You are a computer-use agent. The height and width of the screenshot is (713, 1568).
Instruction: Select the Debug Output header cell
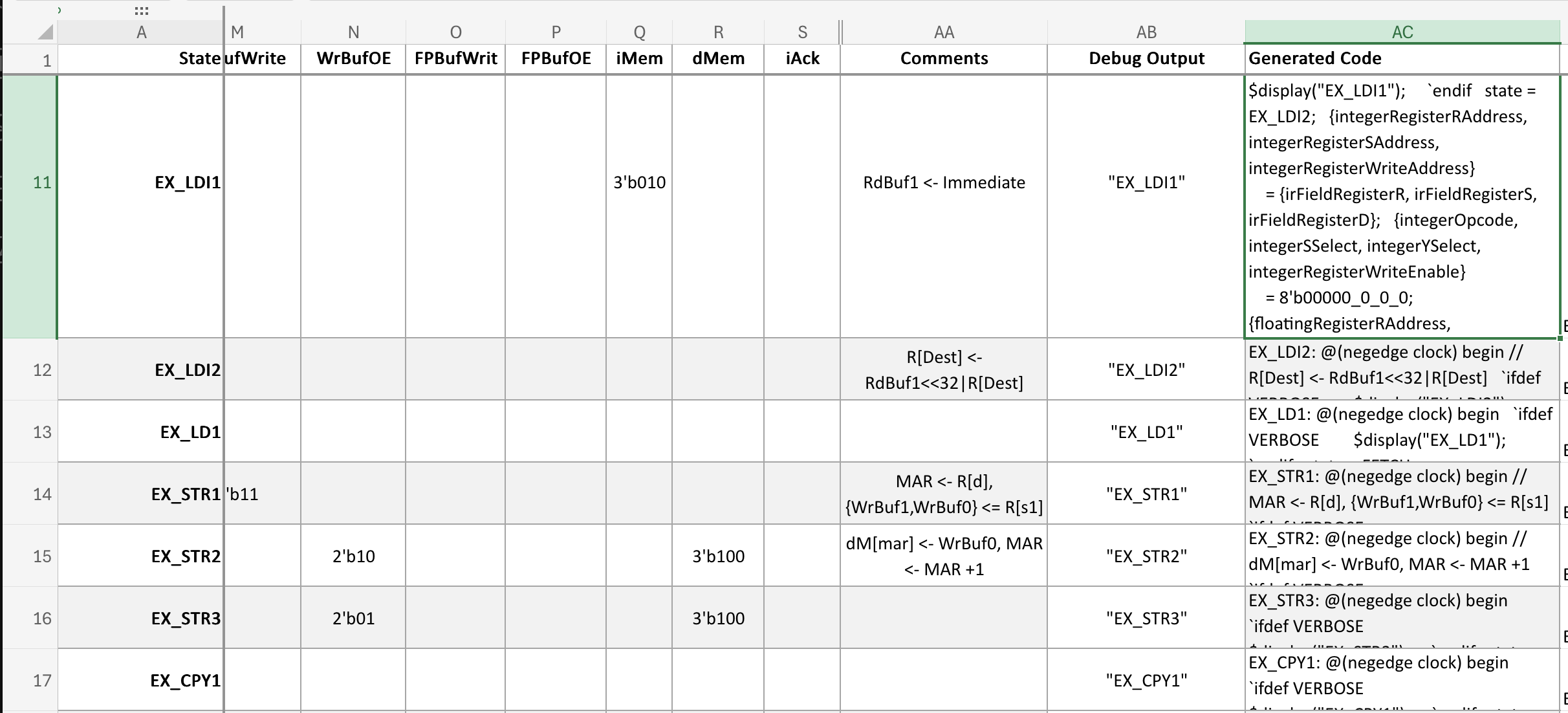click(1146, 59)
